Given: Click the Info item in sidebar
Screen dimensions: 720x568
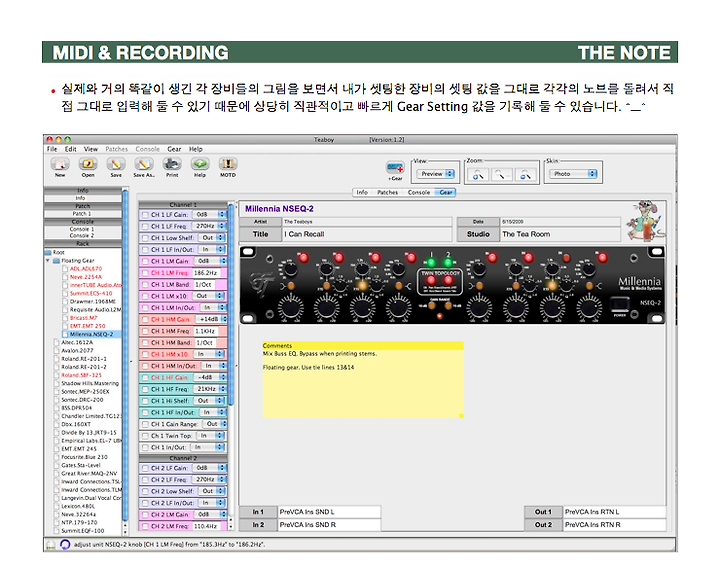Looking at the screenshot, I should [x=82, y=198].
